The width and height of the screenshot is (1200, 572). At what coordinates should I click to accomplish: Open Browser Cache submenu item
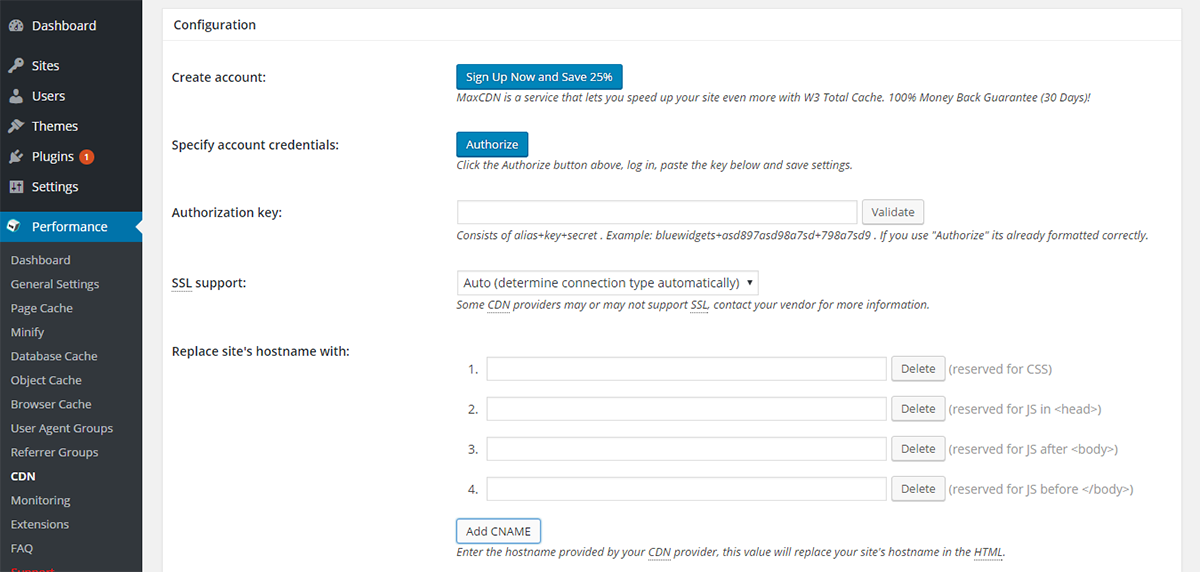tap(51, 404)
